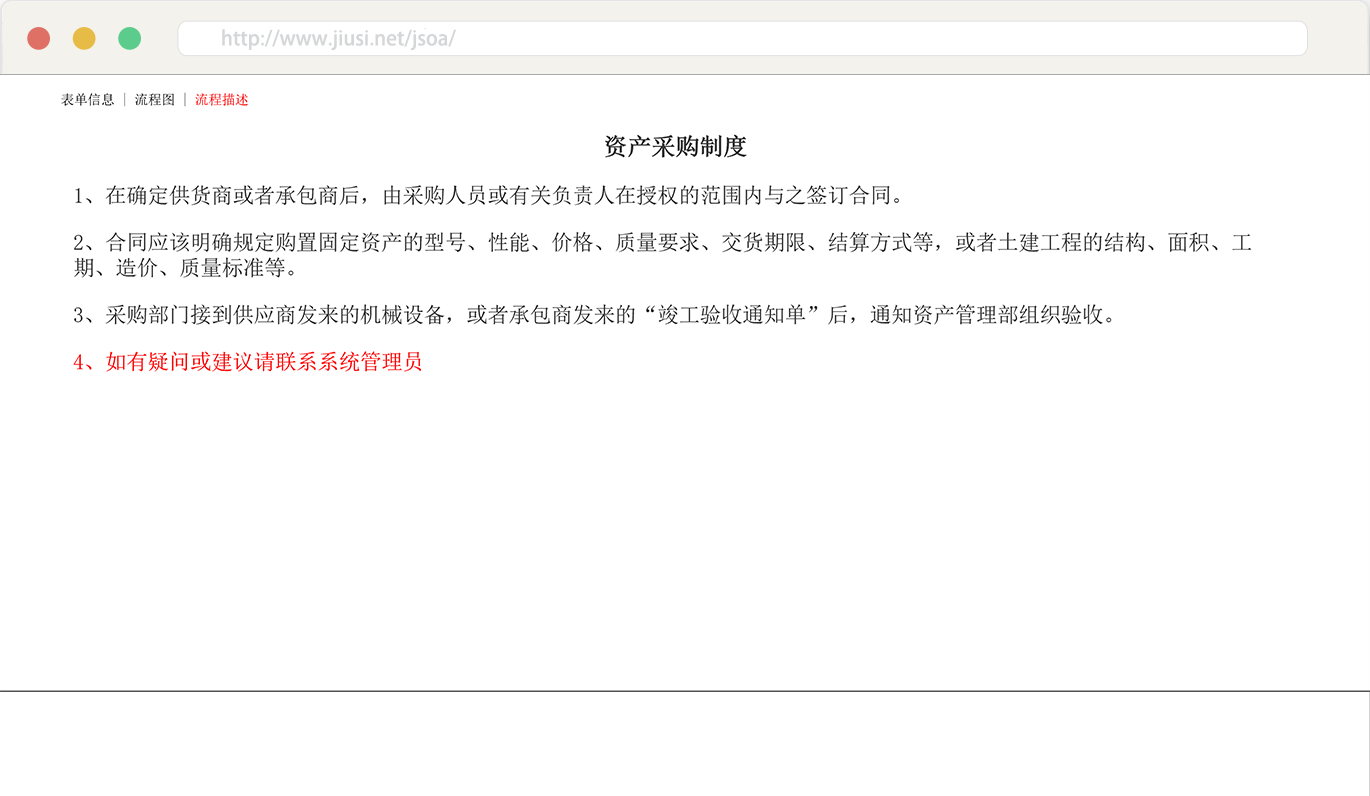Click the 资产采购制度 page title
This screenshot has height=796, width=1370.
click(675, 147)
